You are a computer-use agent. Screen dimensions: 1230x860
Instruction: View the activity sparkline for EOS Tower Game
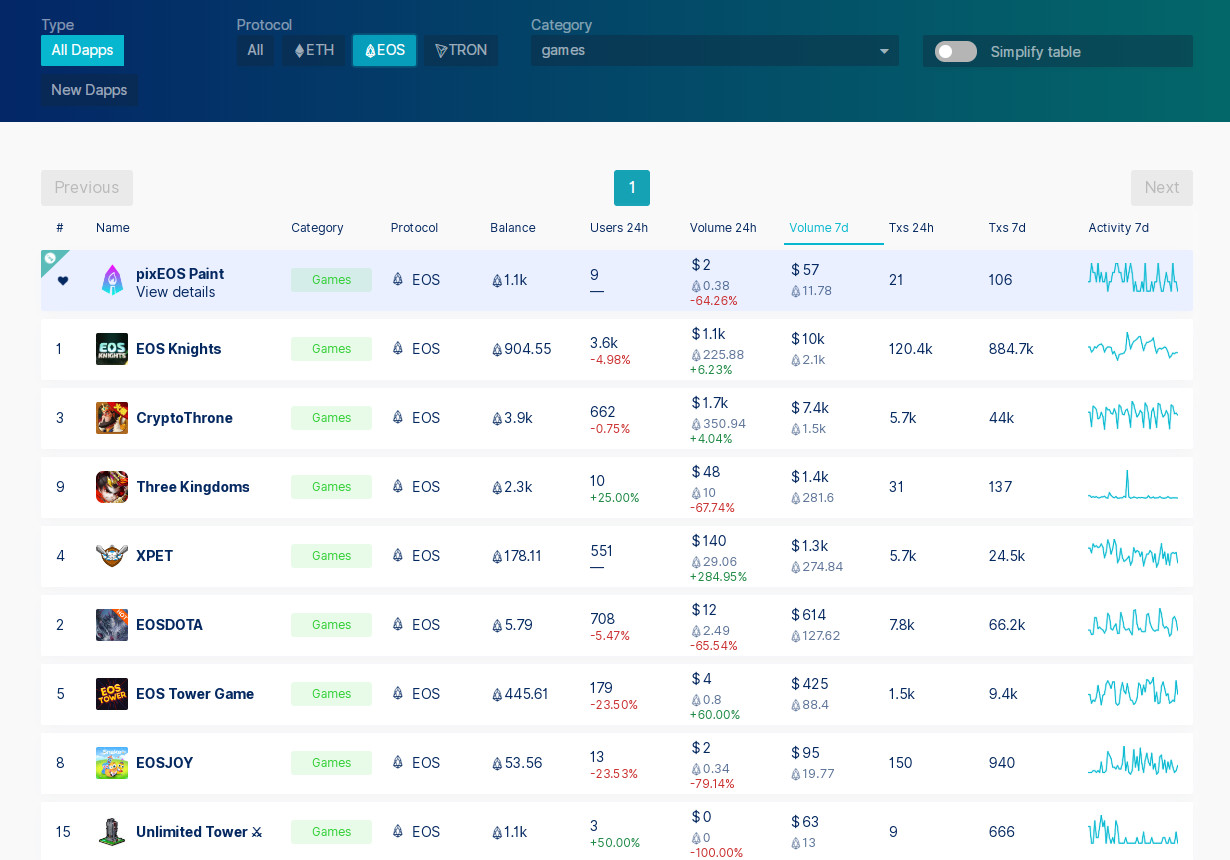pos(1133,692)
